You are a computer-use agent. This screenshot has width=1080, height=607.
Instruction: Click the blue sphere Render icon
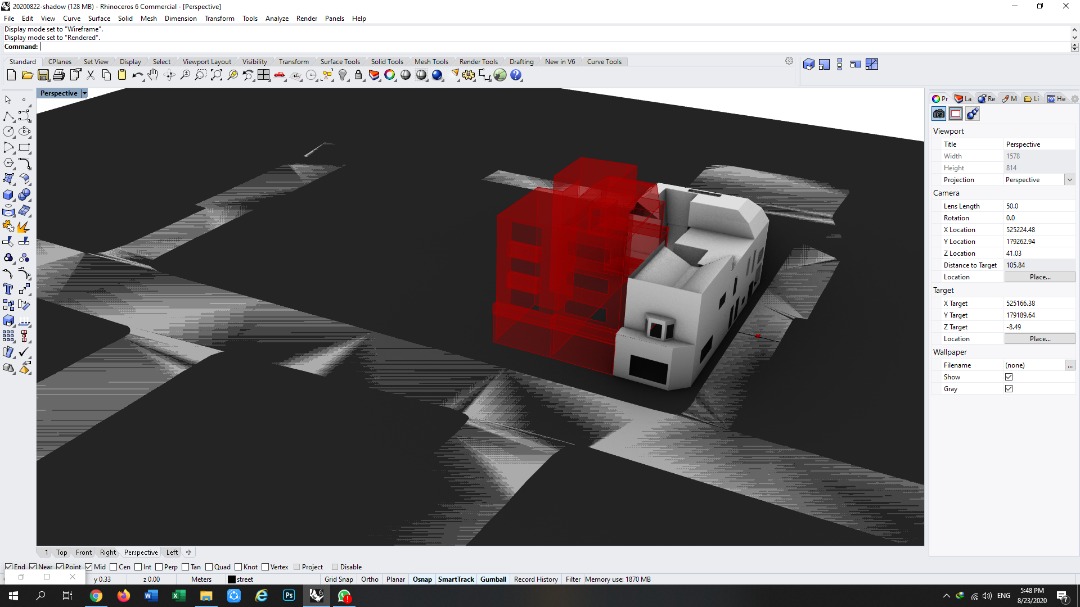pyautogui.click(x=437, y=75)
